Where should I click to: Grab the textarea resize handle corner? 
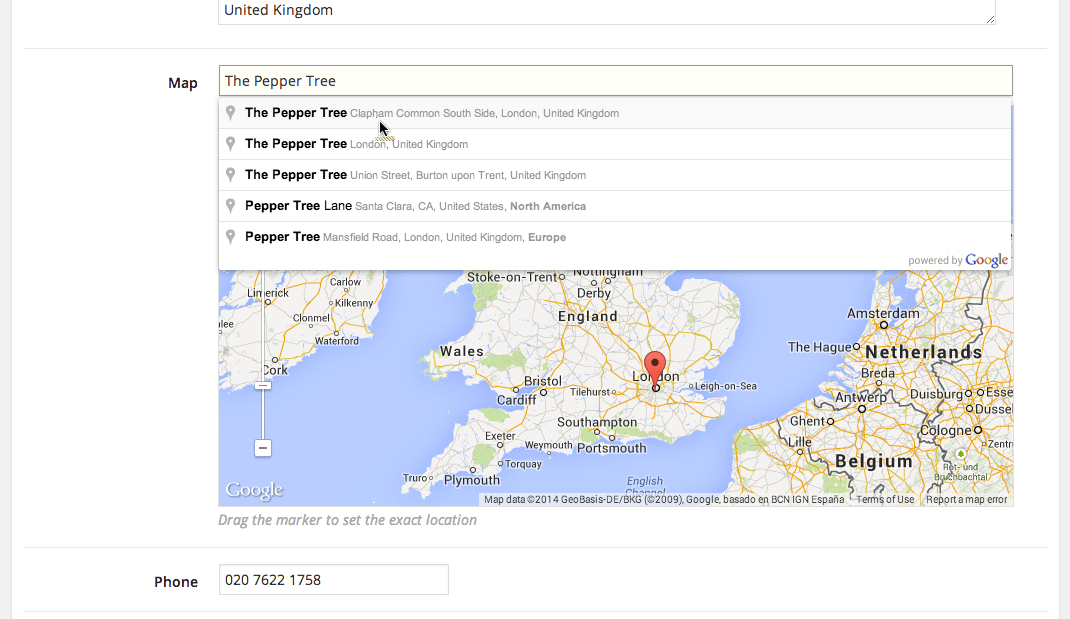(x=990, y=18)
